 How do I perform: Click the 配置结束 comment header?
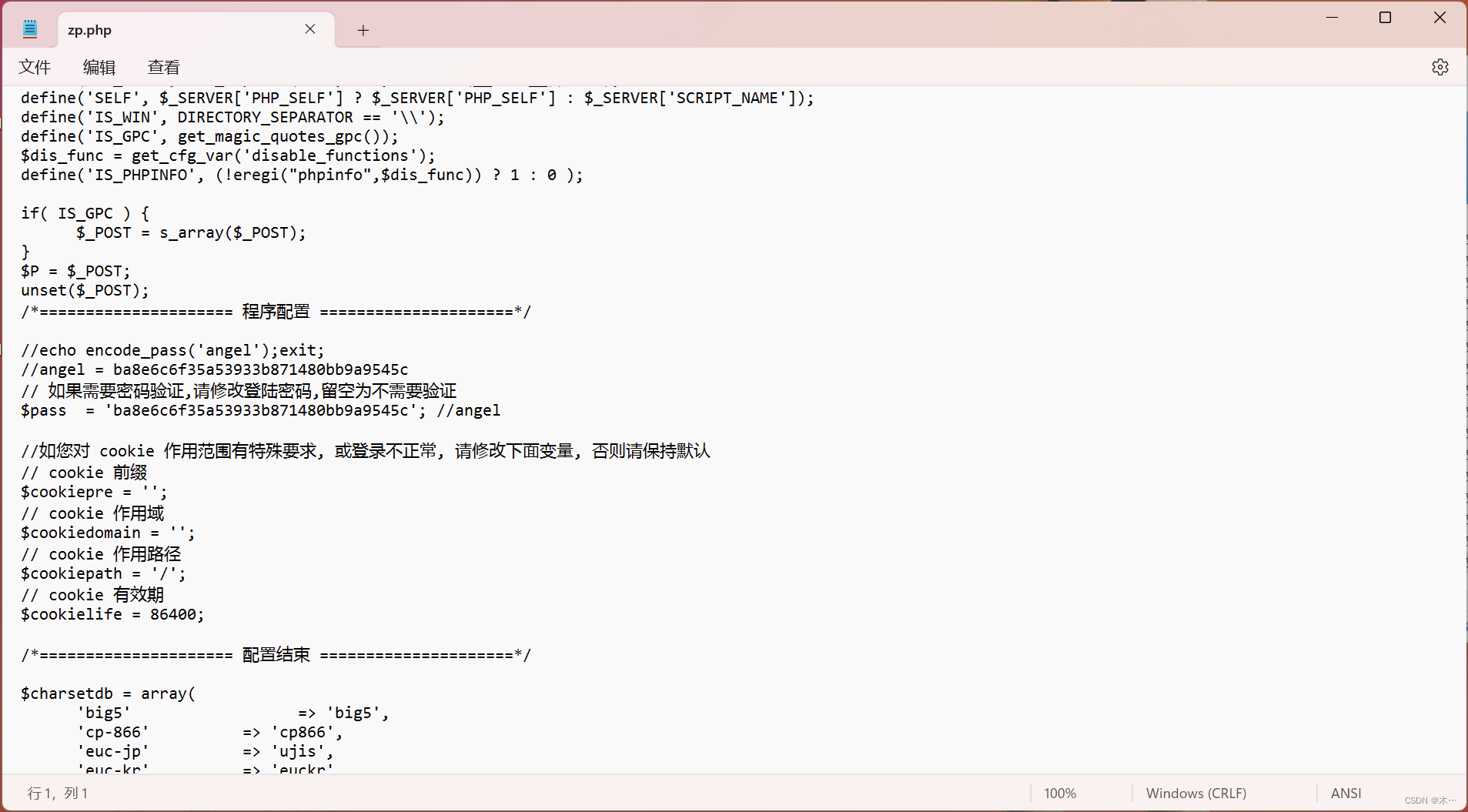pos(276,655)
